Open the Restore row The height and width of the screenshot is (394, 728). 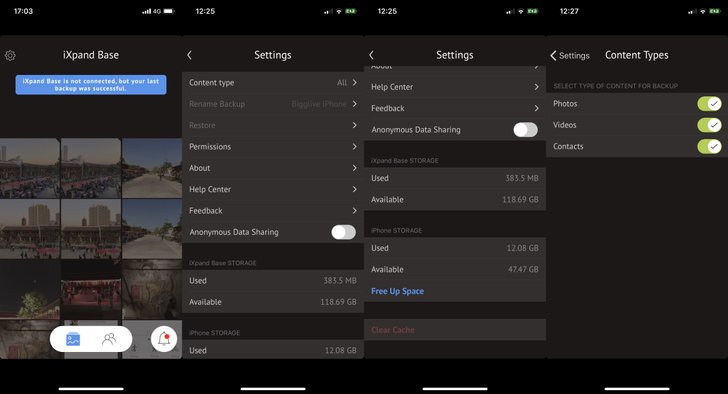click(273, 125)
